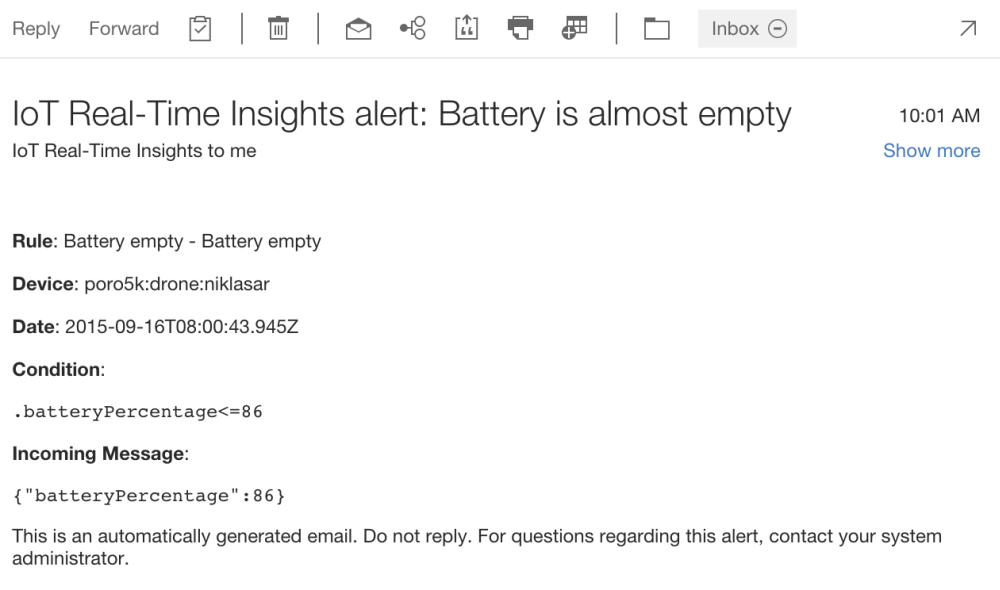The width and height of the screenshot is (1000, 590).
Task: Move message using the folder icon
Action: [x=656, y=29]
